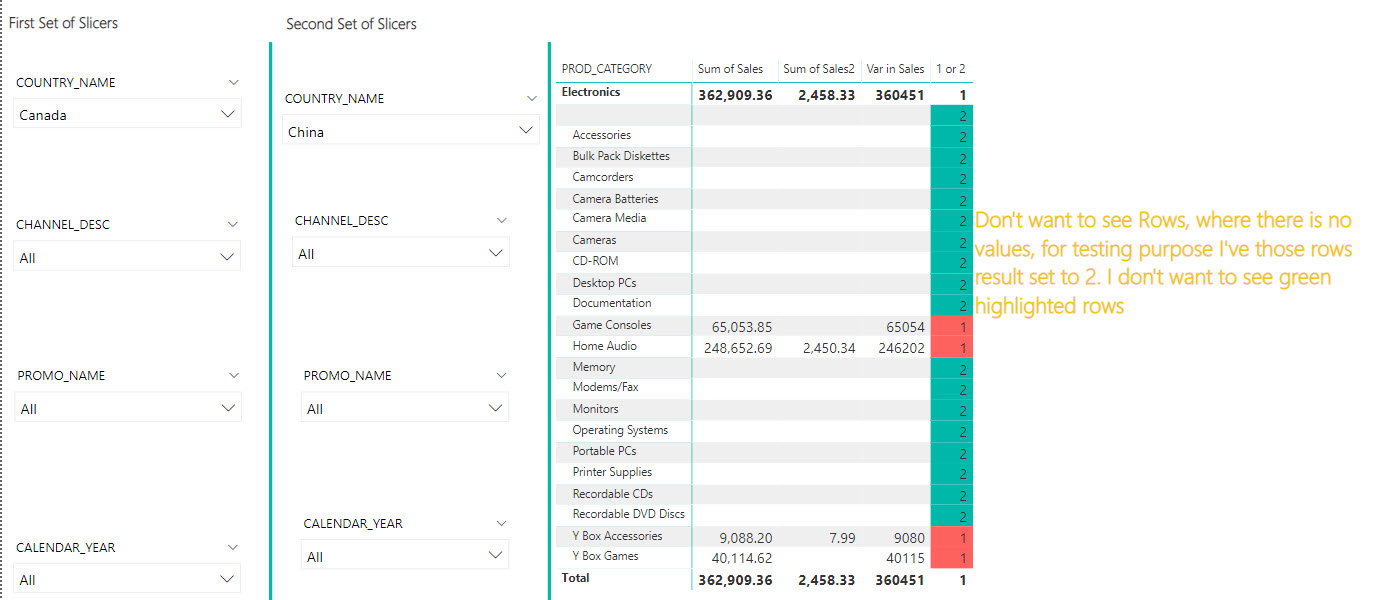The image size is (1382, 600).
Task: Click header chevron of second-set CHANNEL_DESC slicer
Action: 502,220
